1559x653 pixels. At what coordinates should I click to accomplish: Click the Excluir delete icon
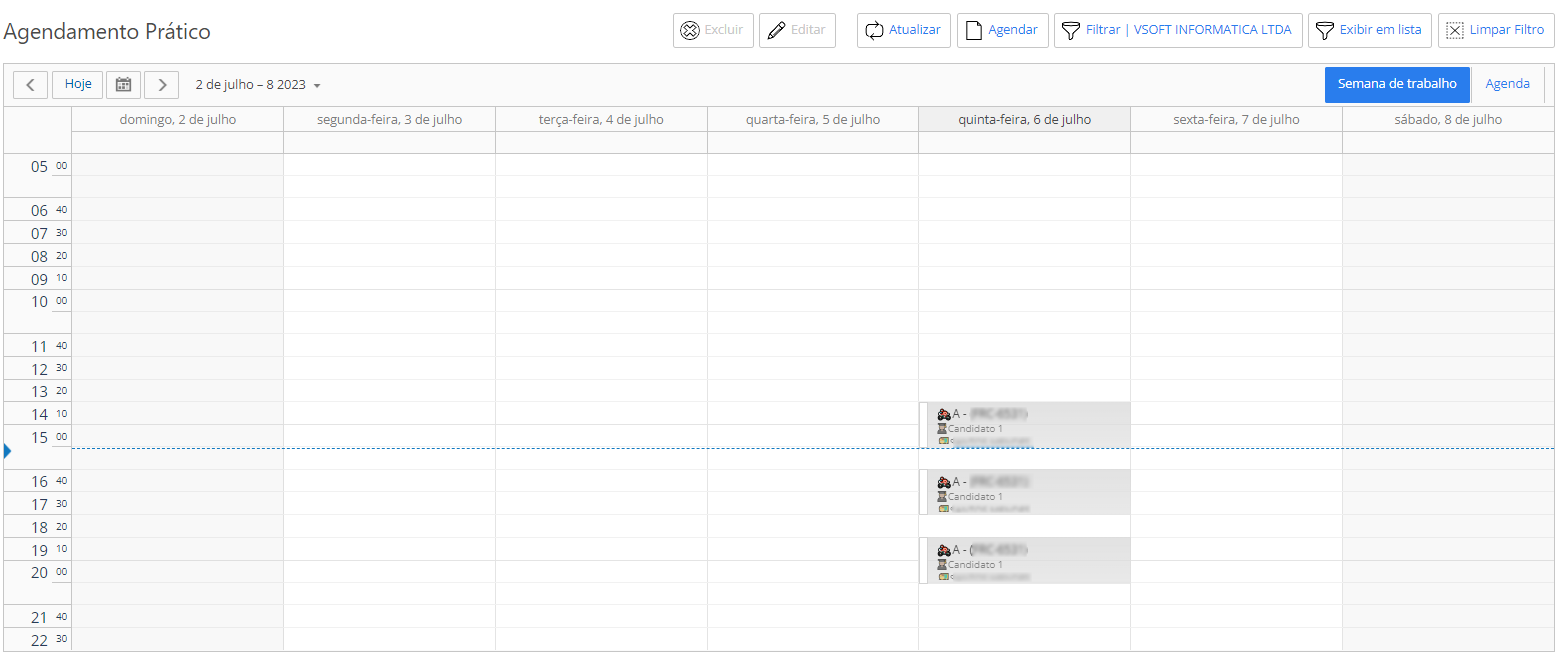[x=690, y=30]
